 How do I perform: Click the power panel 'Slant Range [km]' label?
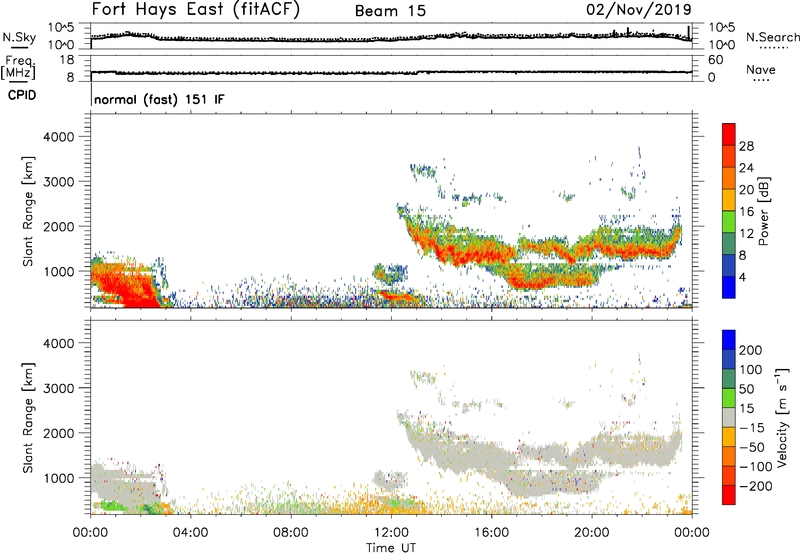[28, 211]
